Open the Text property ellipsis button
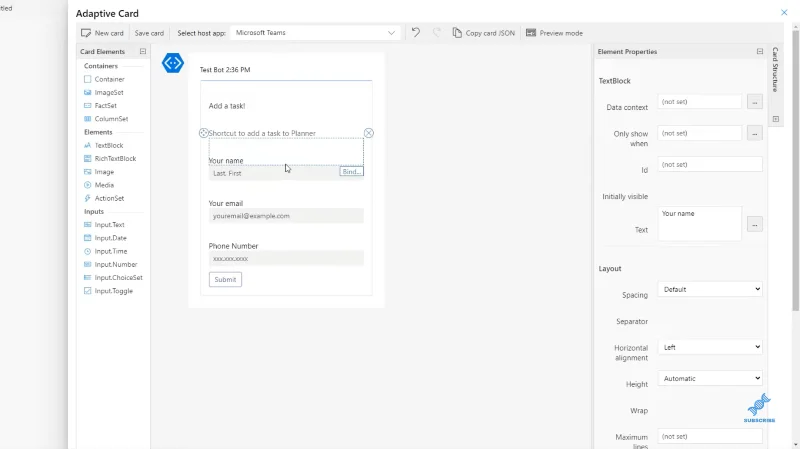800x449 pixels. click(755, 224)
